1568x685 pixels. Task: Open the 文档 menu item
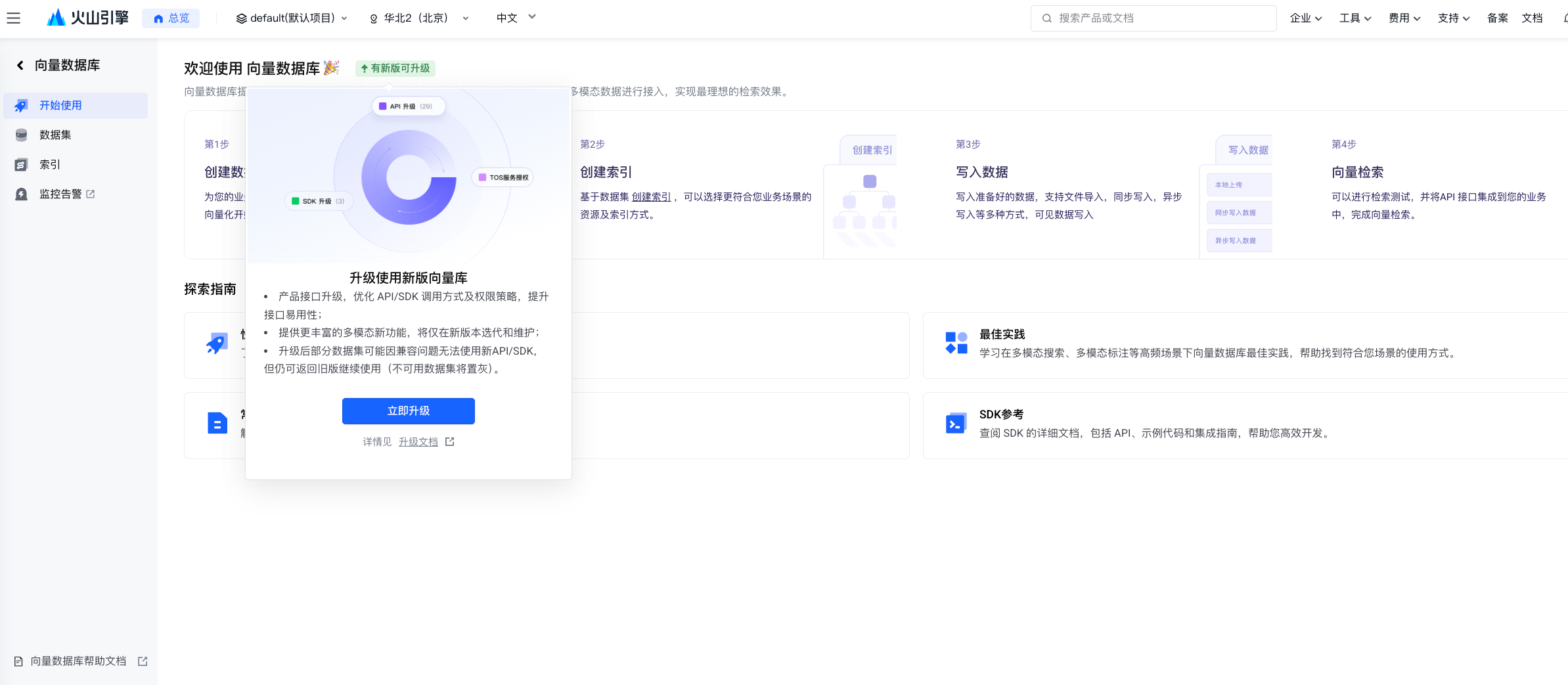pos(1533,18)
